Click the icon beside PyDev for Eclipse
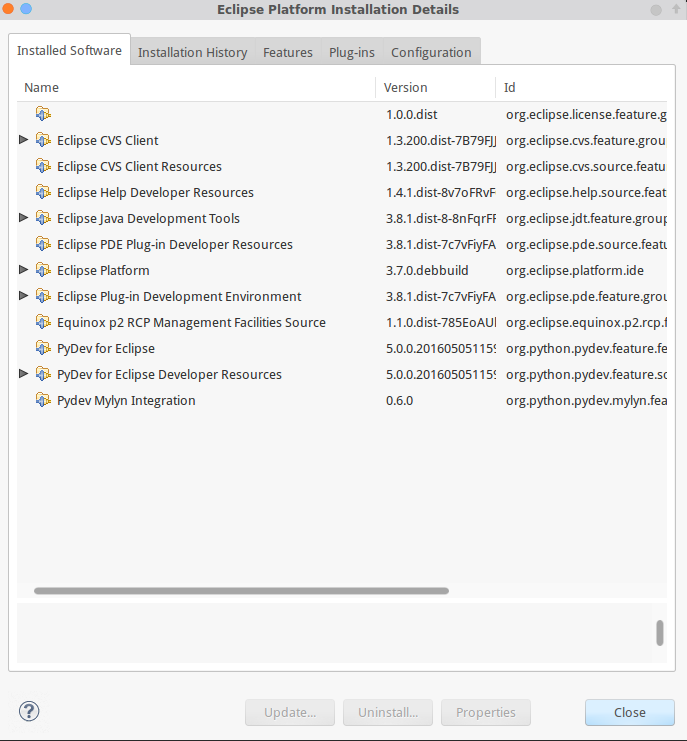This screenshot has width=687, height=741. tap(43, 348)
